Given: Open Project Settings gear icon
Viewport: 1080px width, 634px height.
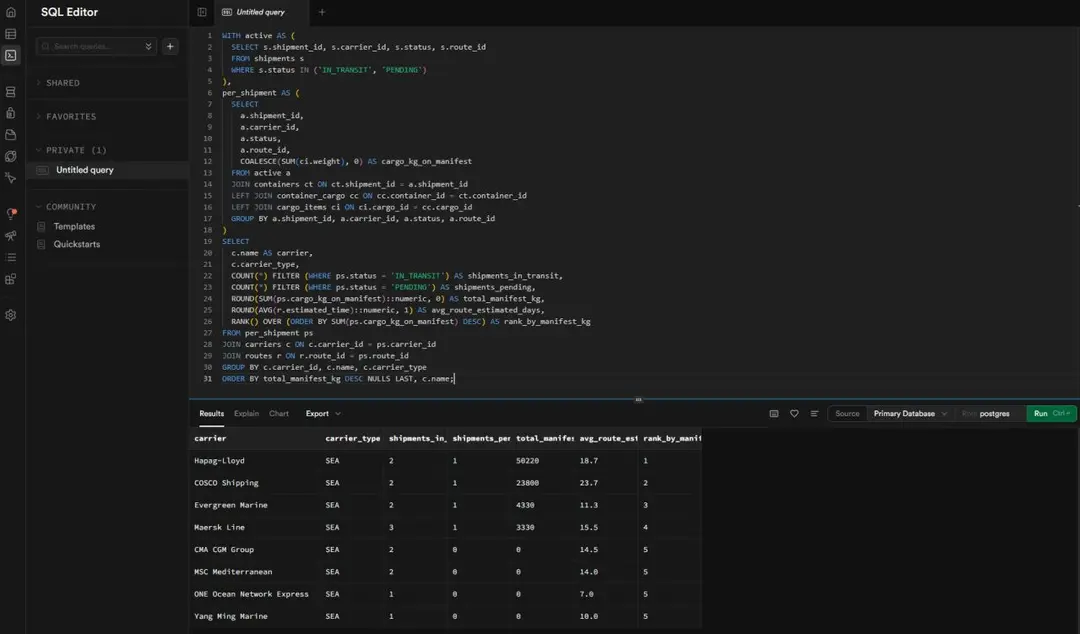Looking at the screenshot, I should pos(10,315).
